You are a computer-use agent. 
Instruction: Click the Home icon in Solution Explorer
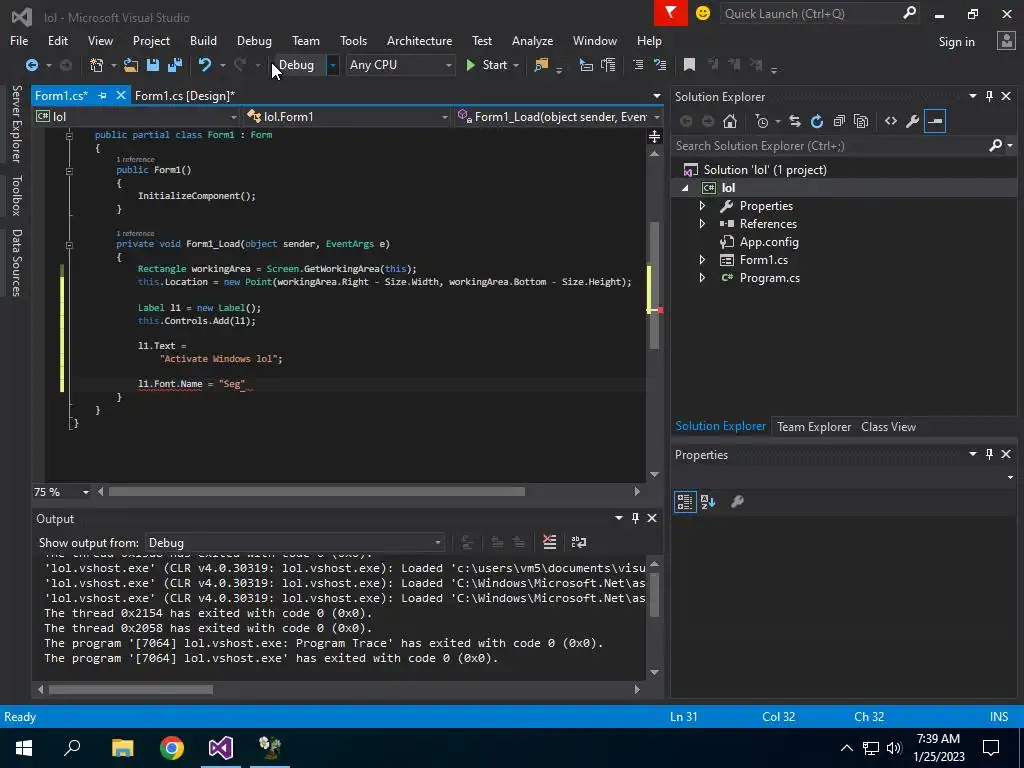730,121
